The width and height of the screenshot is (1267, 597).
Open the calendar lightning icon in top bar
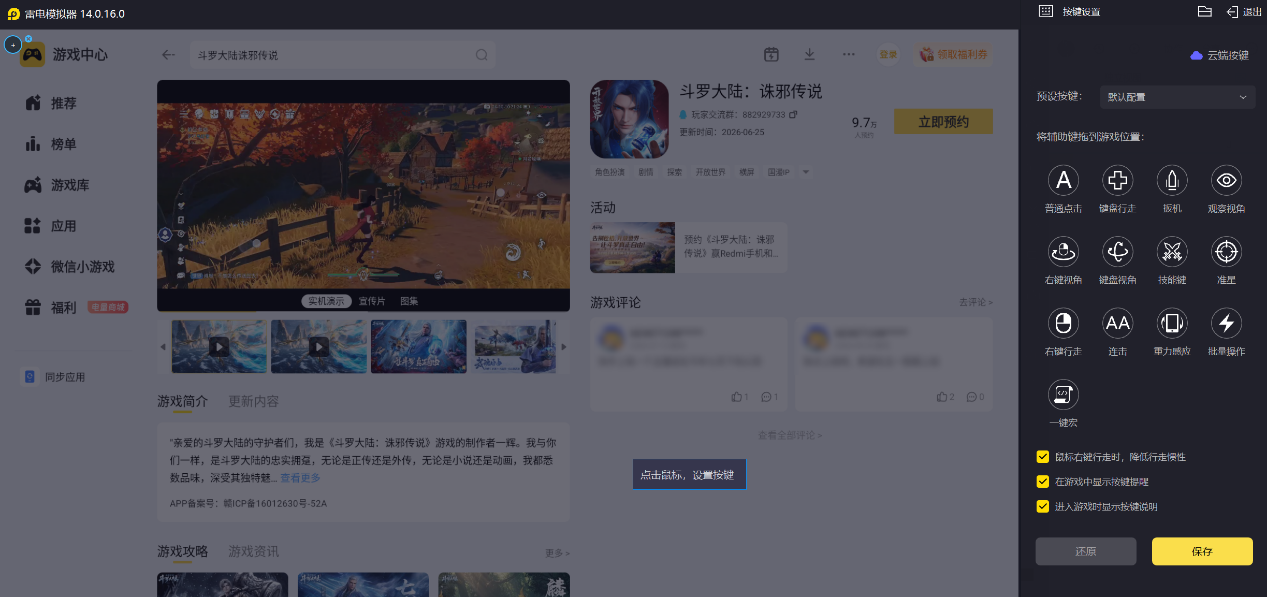click(771, 54)
